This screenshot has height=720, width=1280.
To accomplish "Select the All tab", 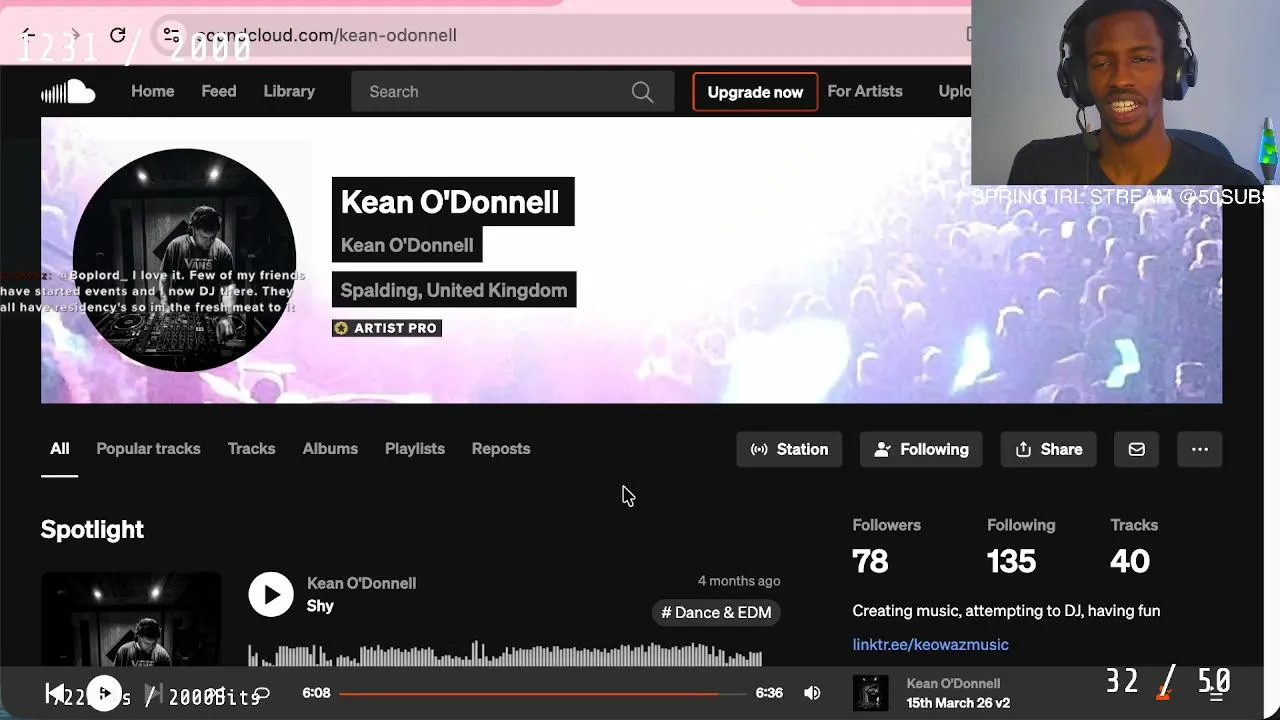I will click(x=60, y=449).
